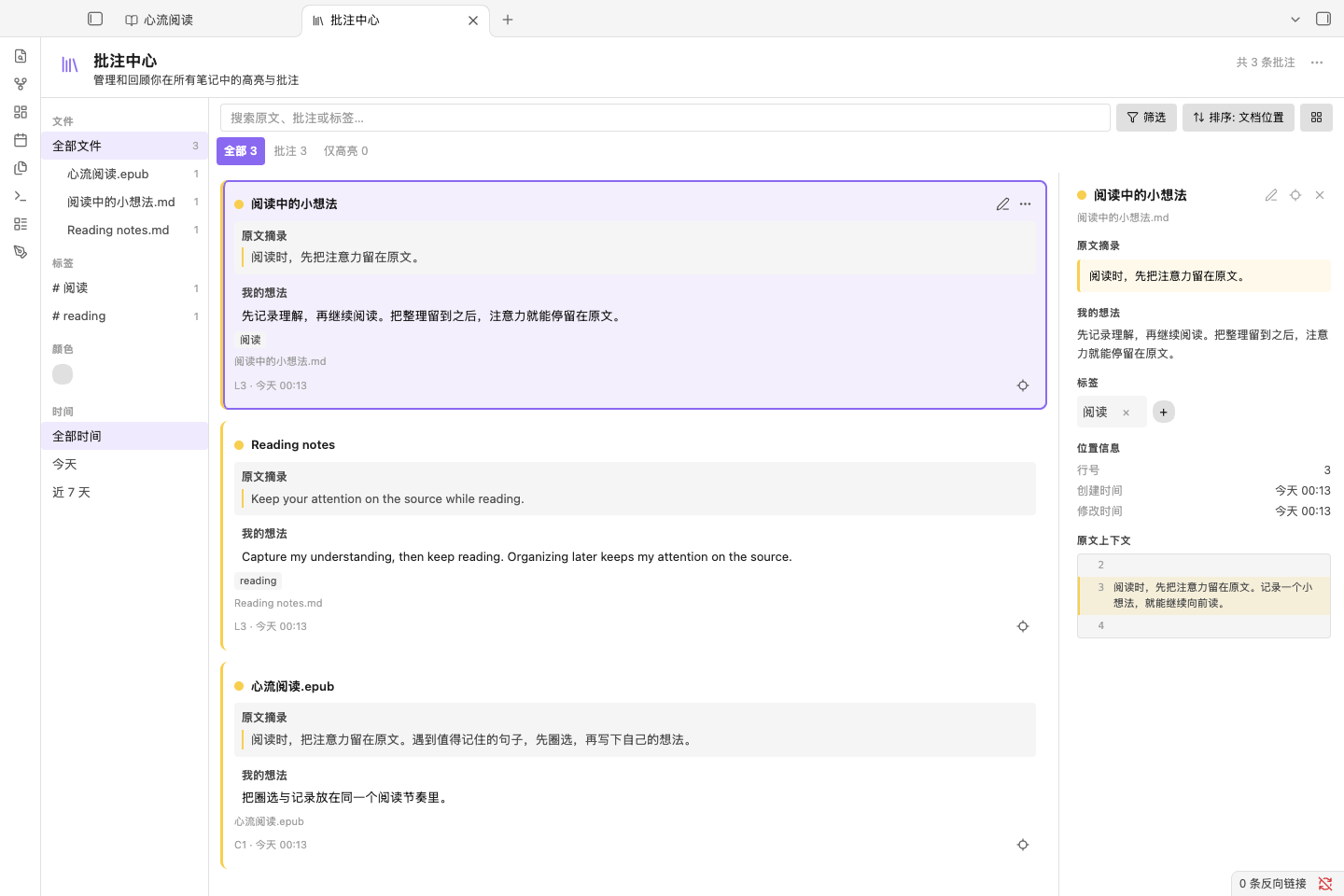
Task: Click the sync status icon
Action: [x=1325, y=884]
